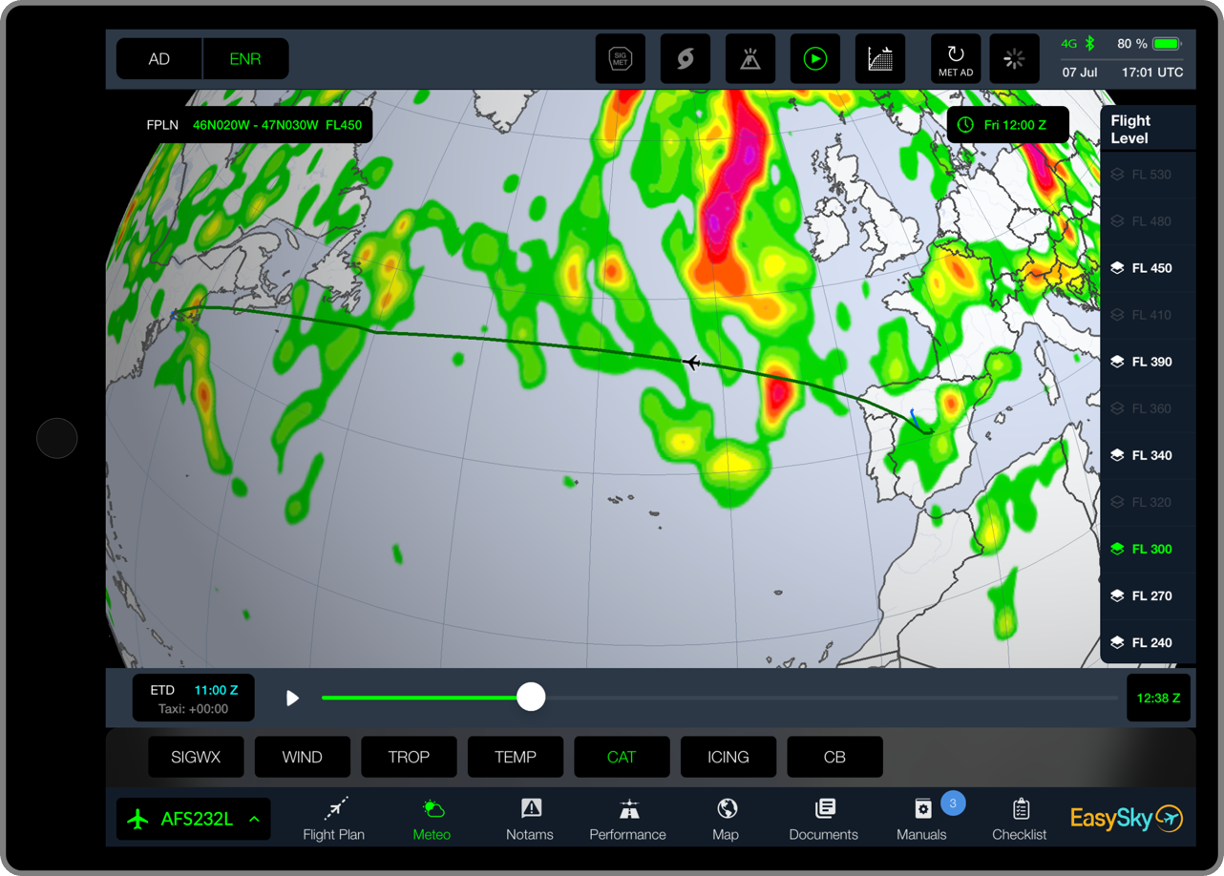Click the timeline slider handle
This screenshot has height=876, width=1224.
click(x=531, y=697)
